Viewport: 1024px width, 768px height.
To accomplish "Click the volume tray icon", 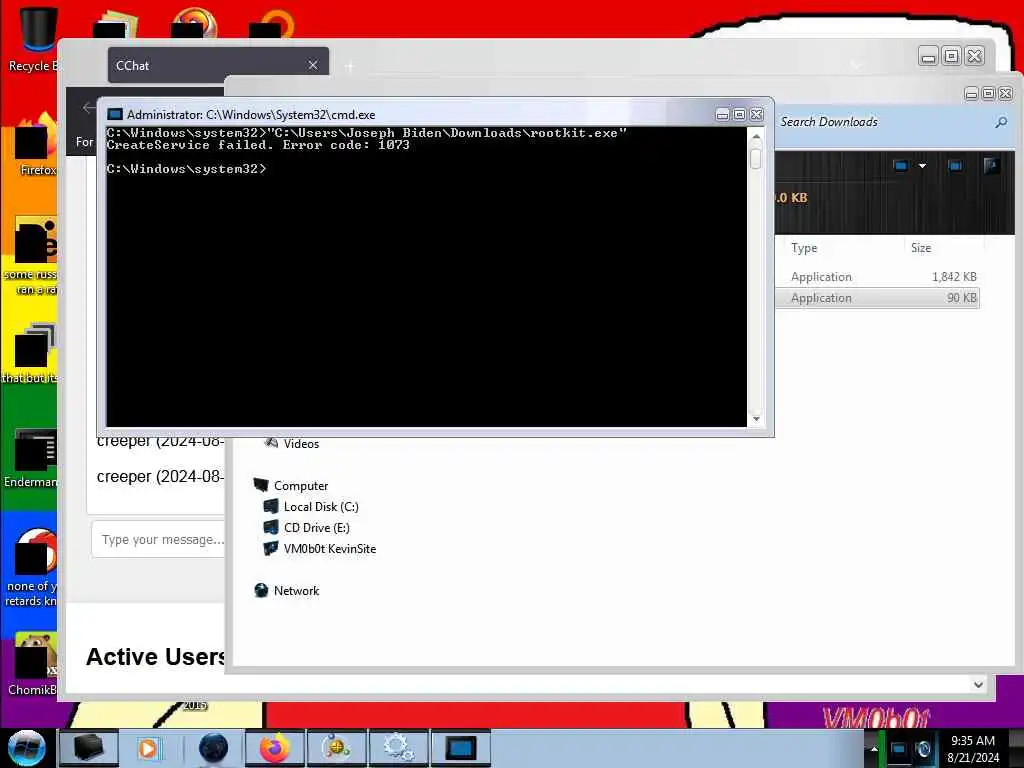I will click(923, 749).
